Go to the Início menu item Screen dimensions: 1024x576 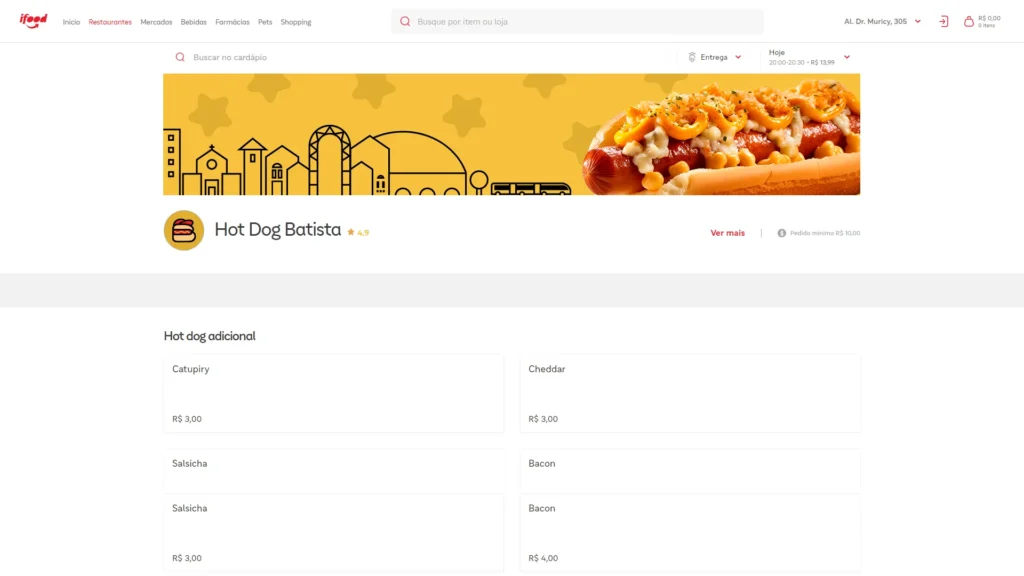coord(71,22)
